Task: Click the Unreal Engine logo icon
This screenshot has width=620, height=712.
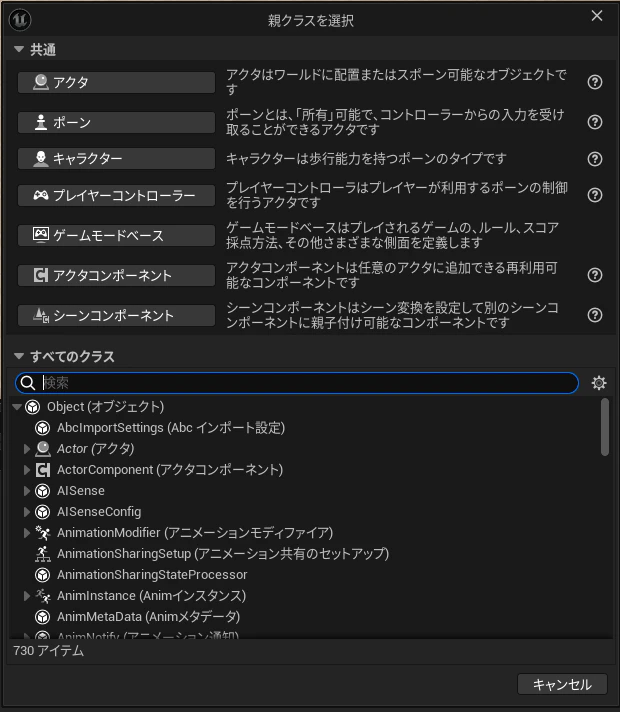Action: tap(20, 20)
